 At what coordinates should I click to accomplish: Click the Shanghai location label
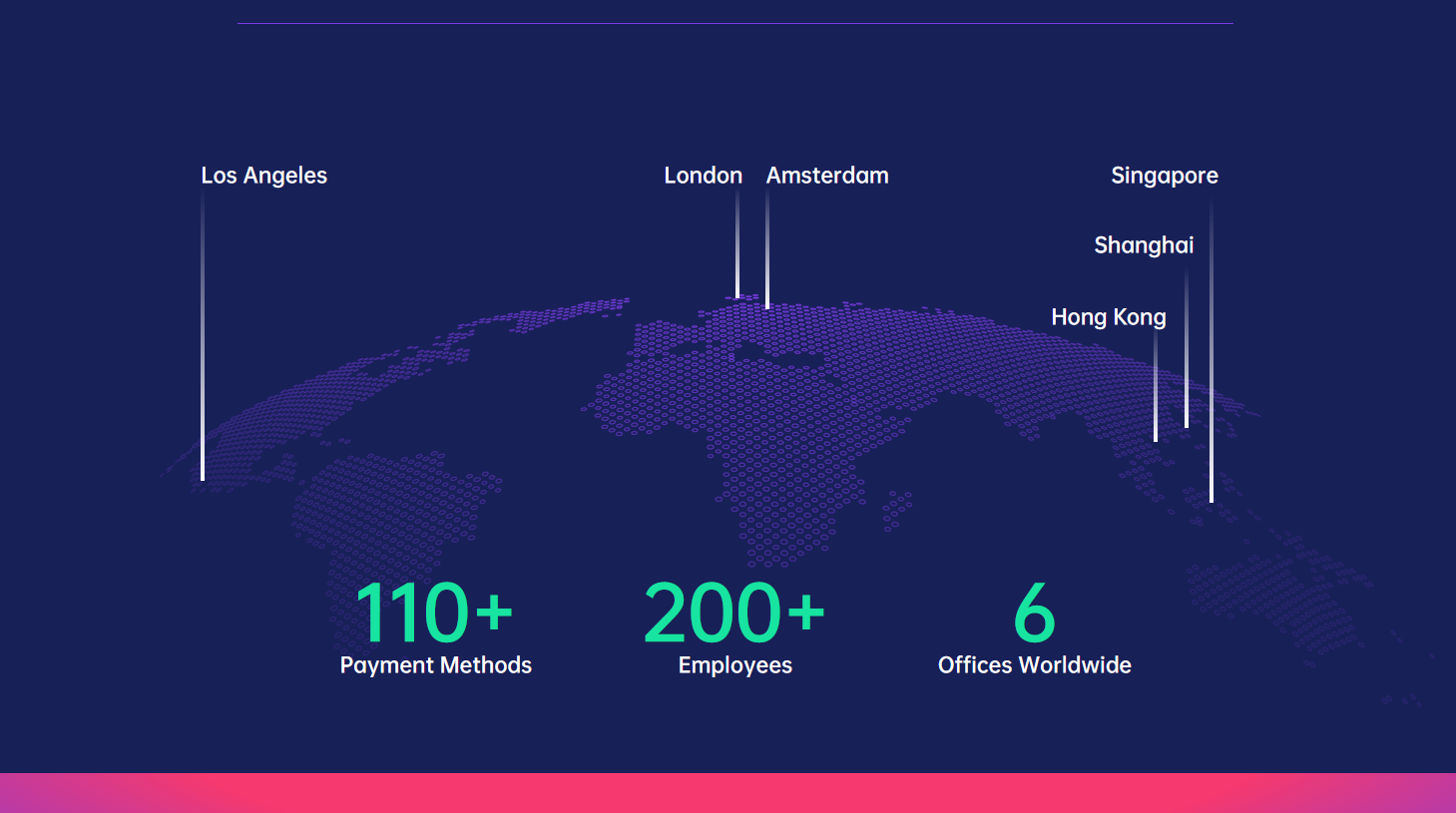pyautogui.click(x=1144, y=245)
